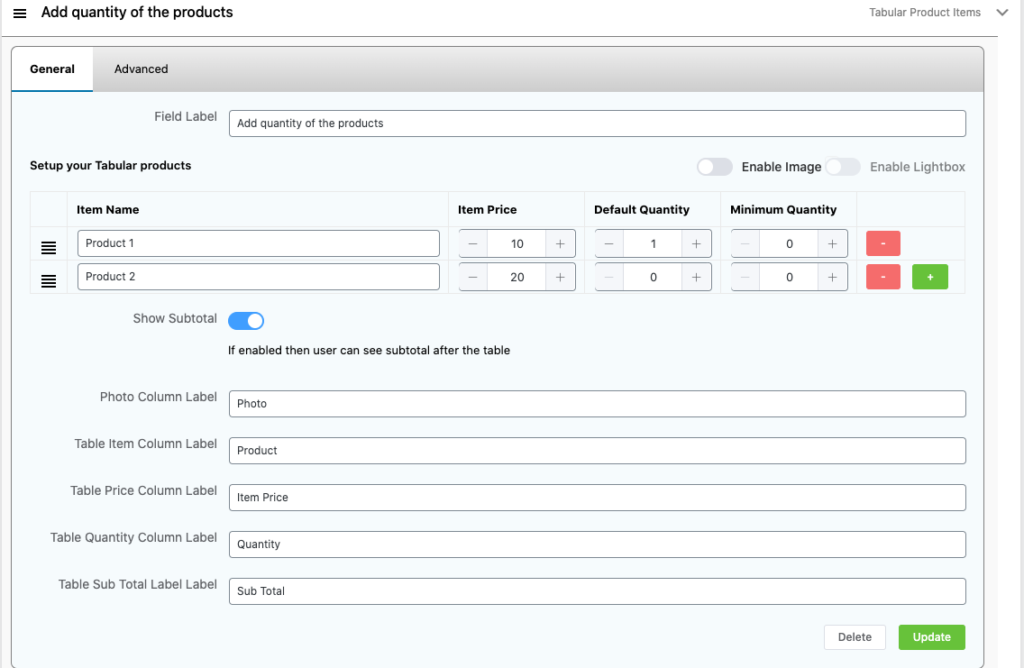Screen dimensions: 1024x668
Task: Click the drag handle for Product 2 row
Action: (x=48, y=279)
